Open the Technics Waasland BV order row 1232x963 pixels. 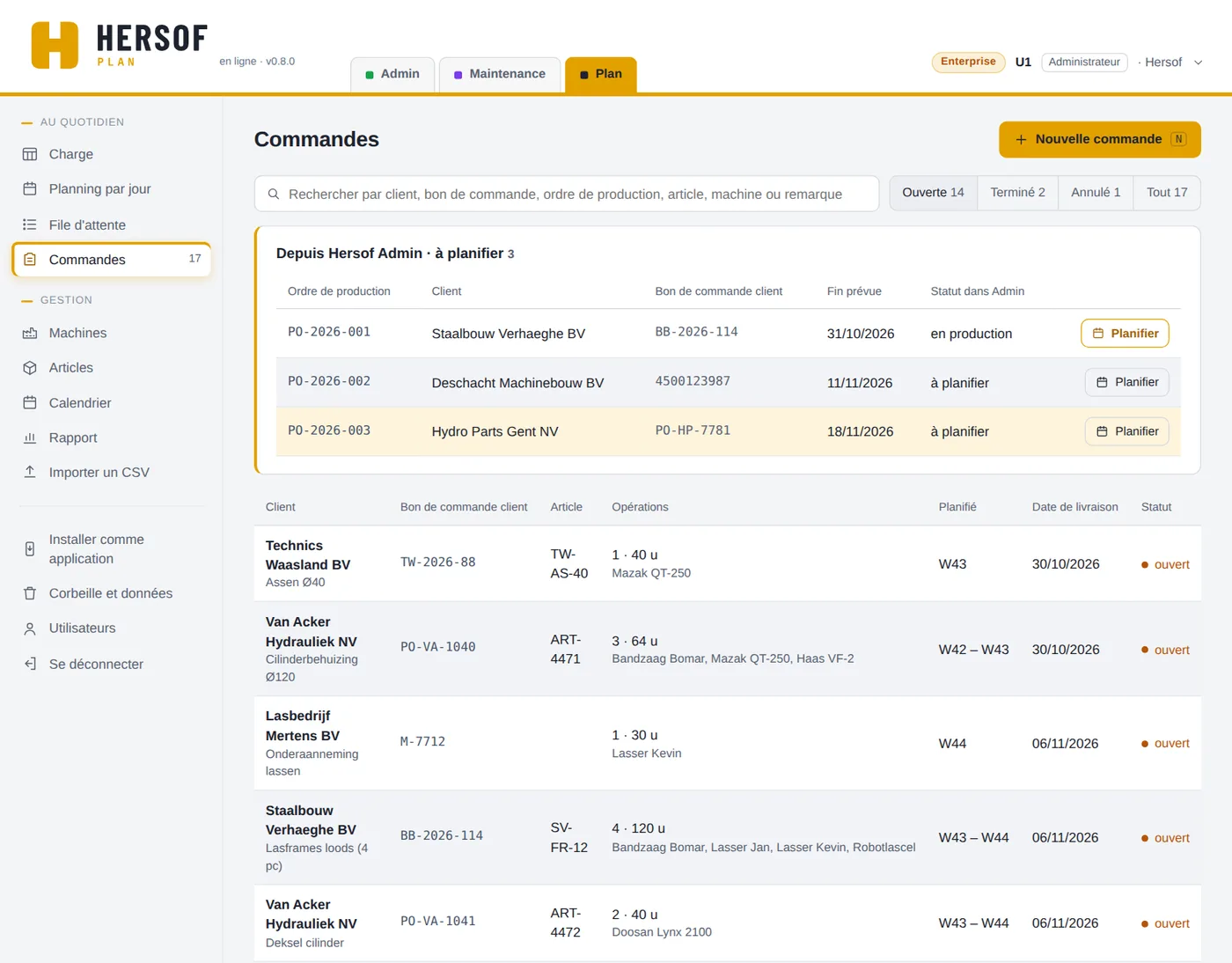click(728, 563)
